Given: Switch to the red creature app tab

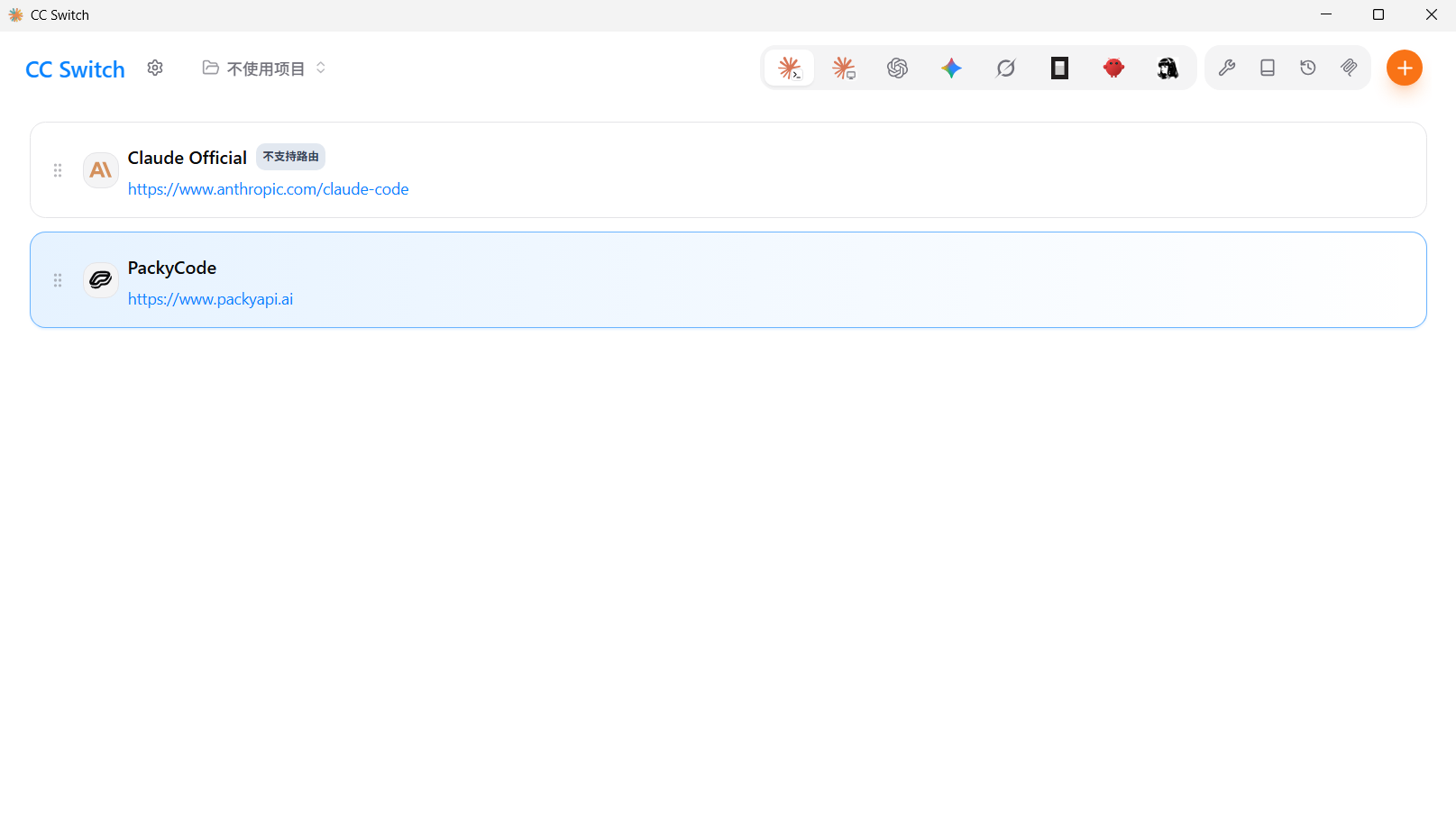Looking at the screenshot, I should coord(1114,68).
